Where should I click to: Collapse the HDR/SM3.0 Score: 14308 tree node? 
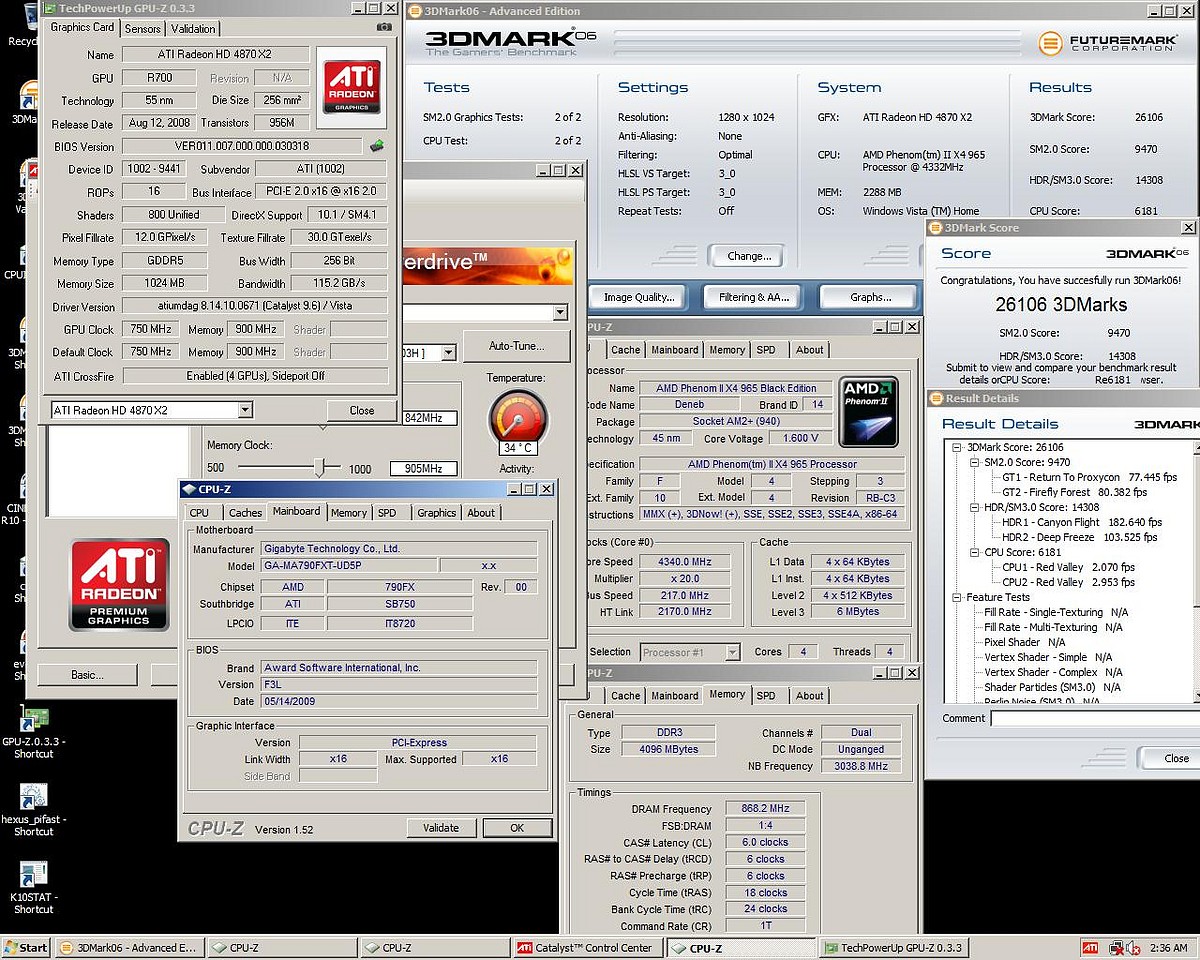point(974,508)
